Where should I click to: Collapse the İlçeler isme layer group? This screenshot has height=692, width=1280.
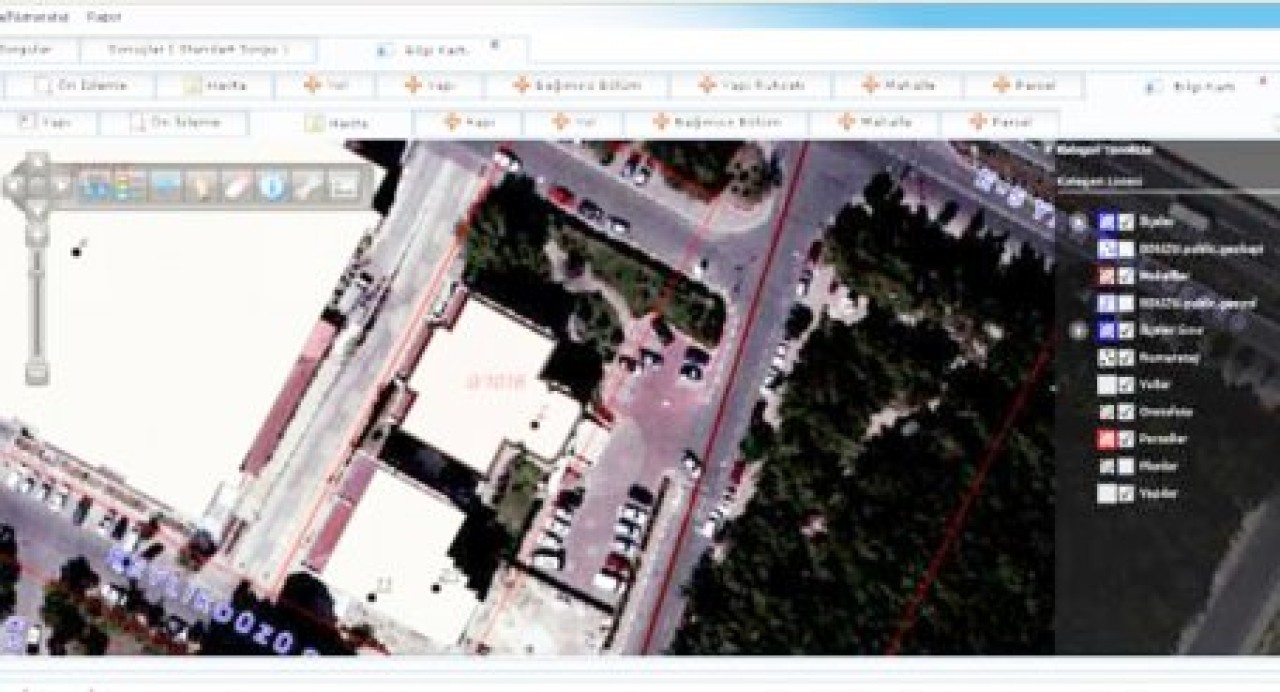(x=1078, y=328)
